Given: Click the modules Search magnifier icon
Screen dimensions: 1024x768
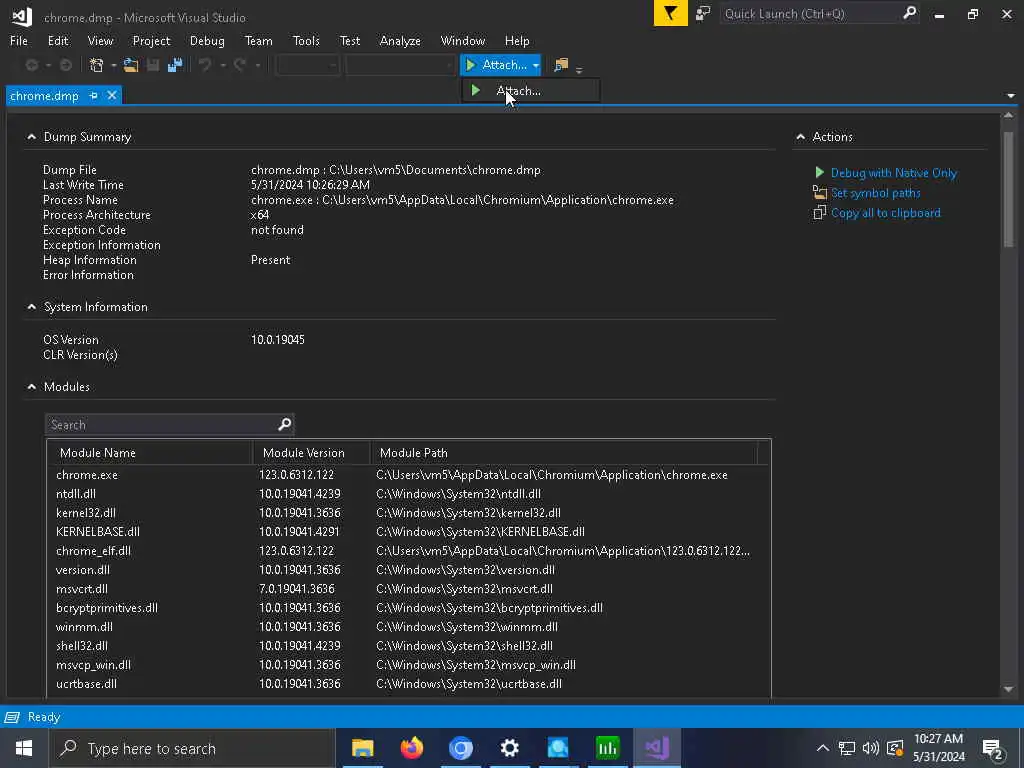Looking at the screenshot, I should pos(285,424).
